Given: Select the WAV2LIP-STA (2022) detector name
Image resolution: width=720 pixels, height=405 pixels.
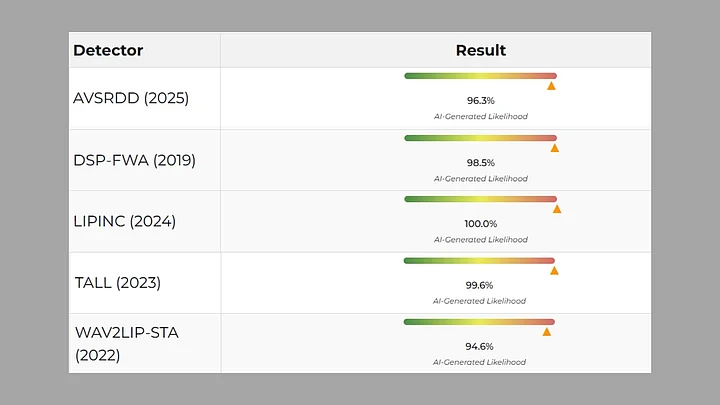Looking at the screenshot, I should coord(126,343).
